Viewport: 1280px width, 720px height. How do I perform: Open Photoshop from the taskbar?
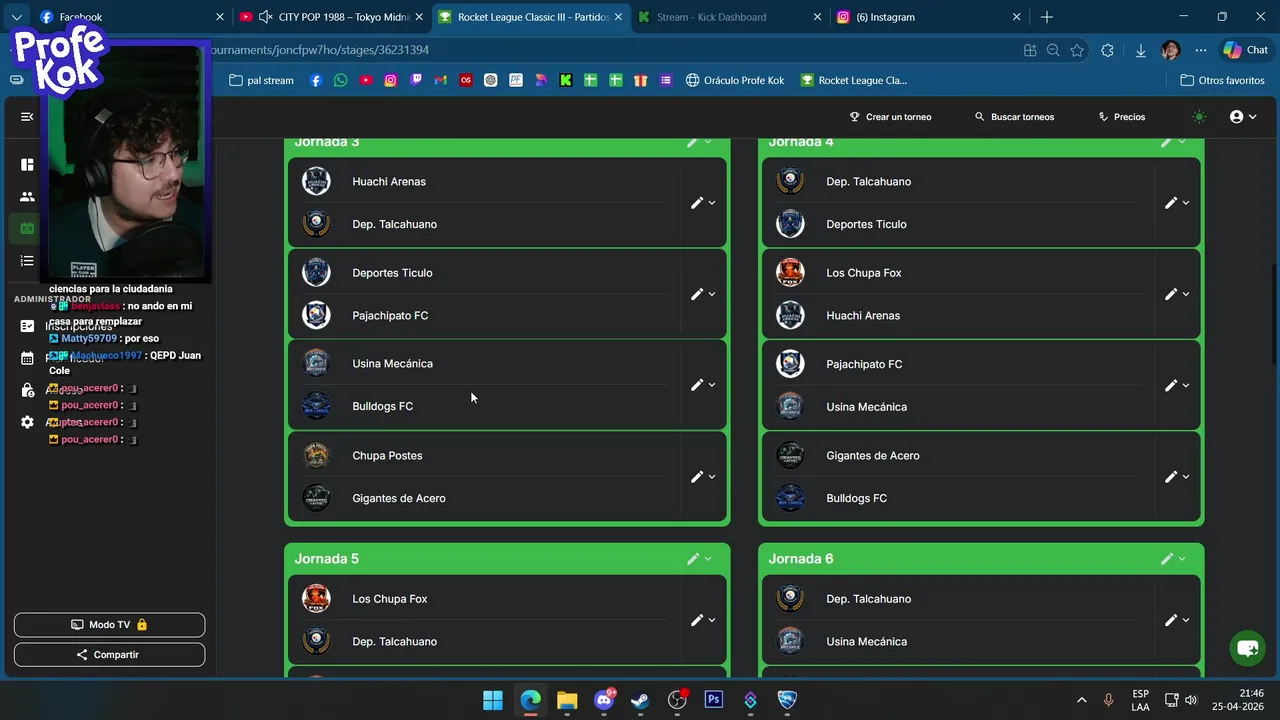point(714,700)
